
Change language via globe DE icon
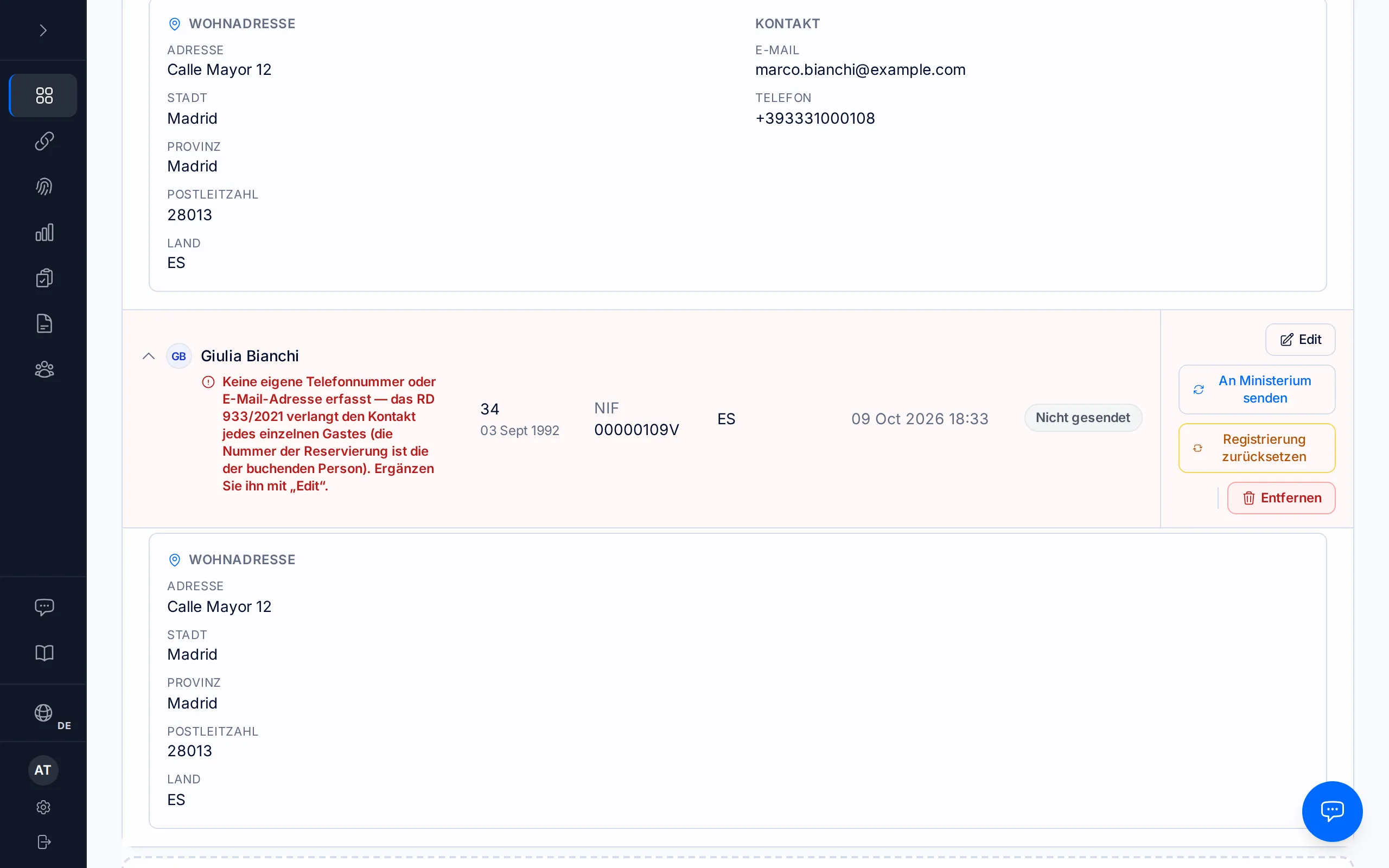43,713
